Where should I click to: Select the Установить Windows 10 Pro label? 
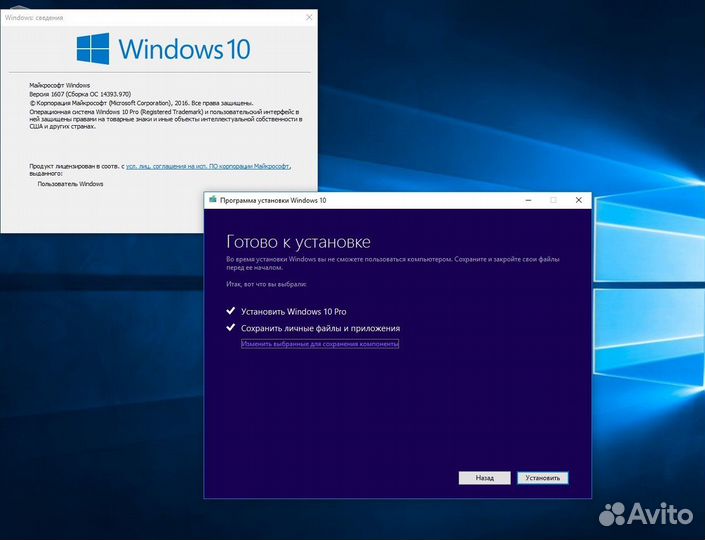[294, 312]
